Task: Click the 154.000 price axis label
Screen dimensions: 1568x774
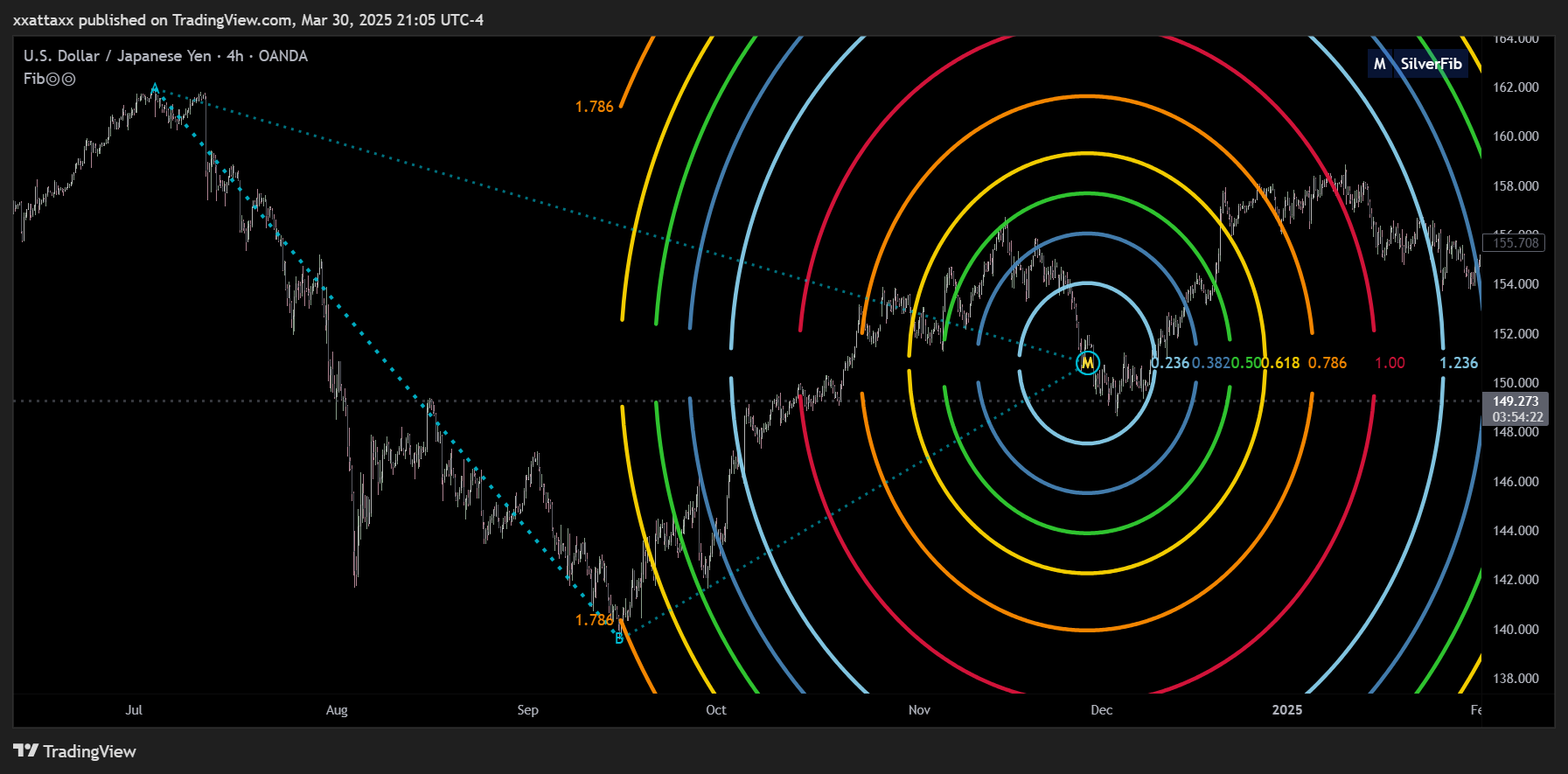Action: (x=1516, y=284)
